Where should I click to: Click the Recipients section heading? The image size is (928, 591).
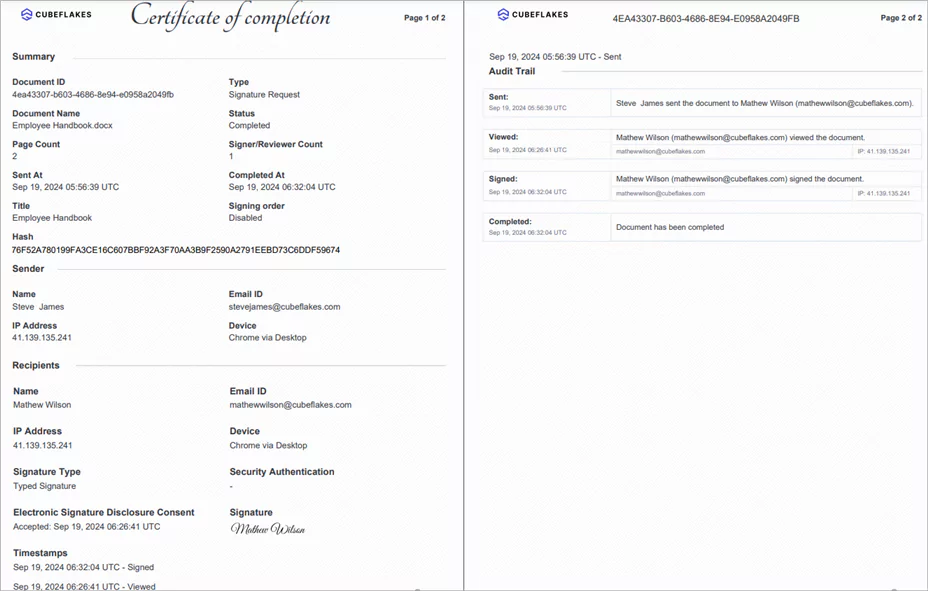point(36,365)
